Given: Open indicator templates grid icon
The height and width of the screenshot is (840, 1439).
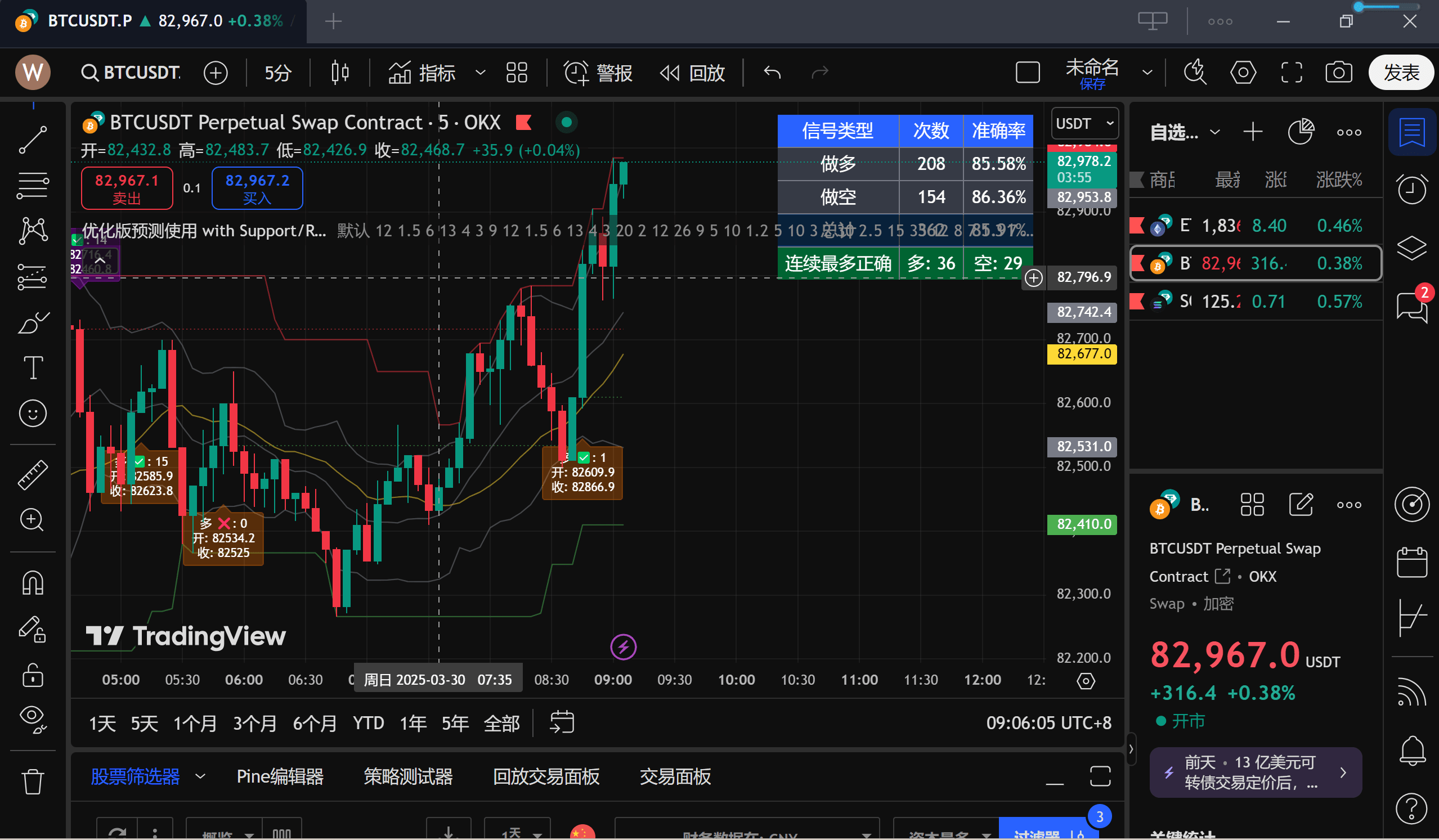Looking at the screenshot, I should click(517, 73).
